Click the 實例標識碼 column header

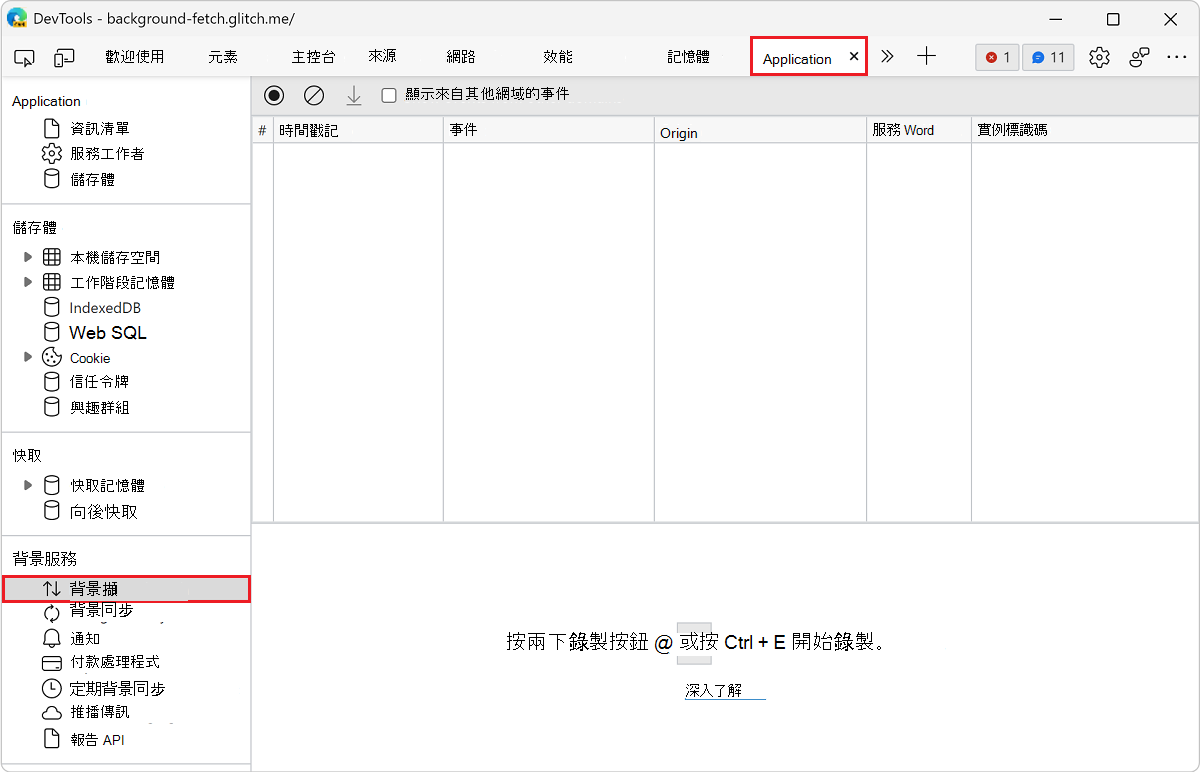(x=1085, y=130)
